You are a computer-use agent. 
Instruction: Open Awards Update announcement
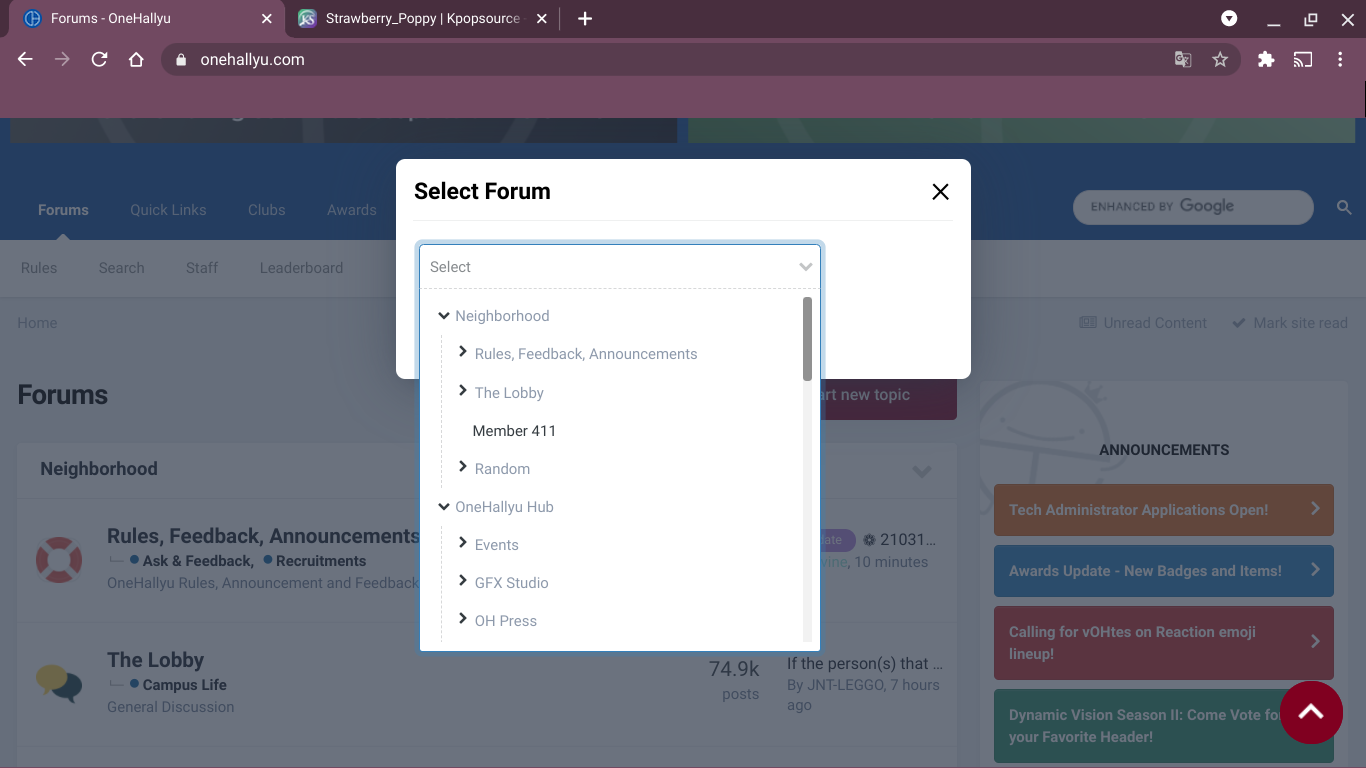(1164, 571)
